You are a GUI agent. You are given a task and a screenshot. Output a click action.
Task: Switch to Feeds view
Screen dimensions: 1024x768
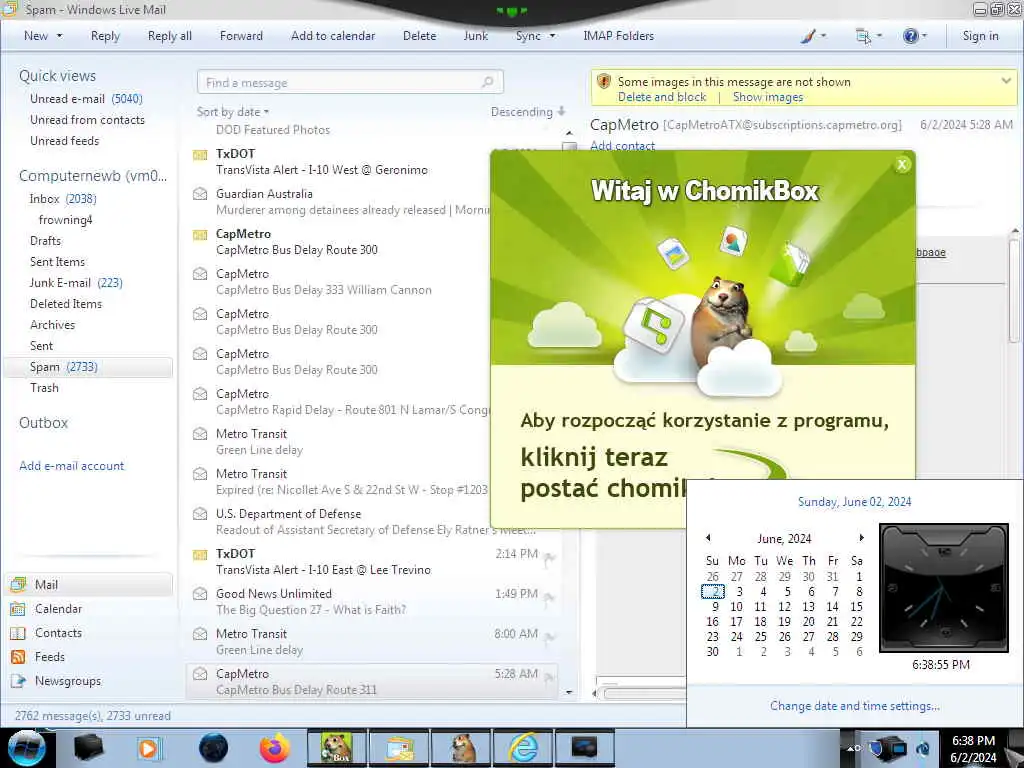click(50, 657)
